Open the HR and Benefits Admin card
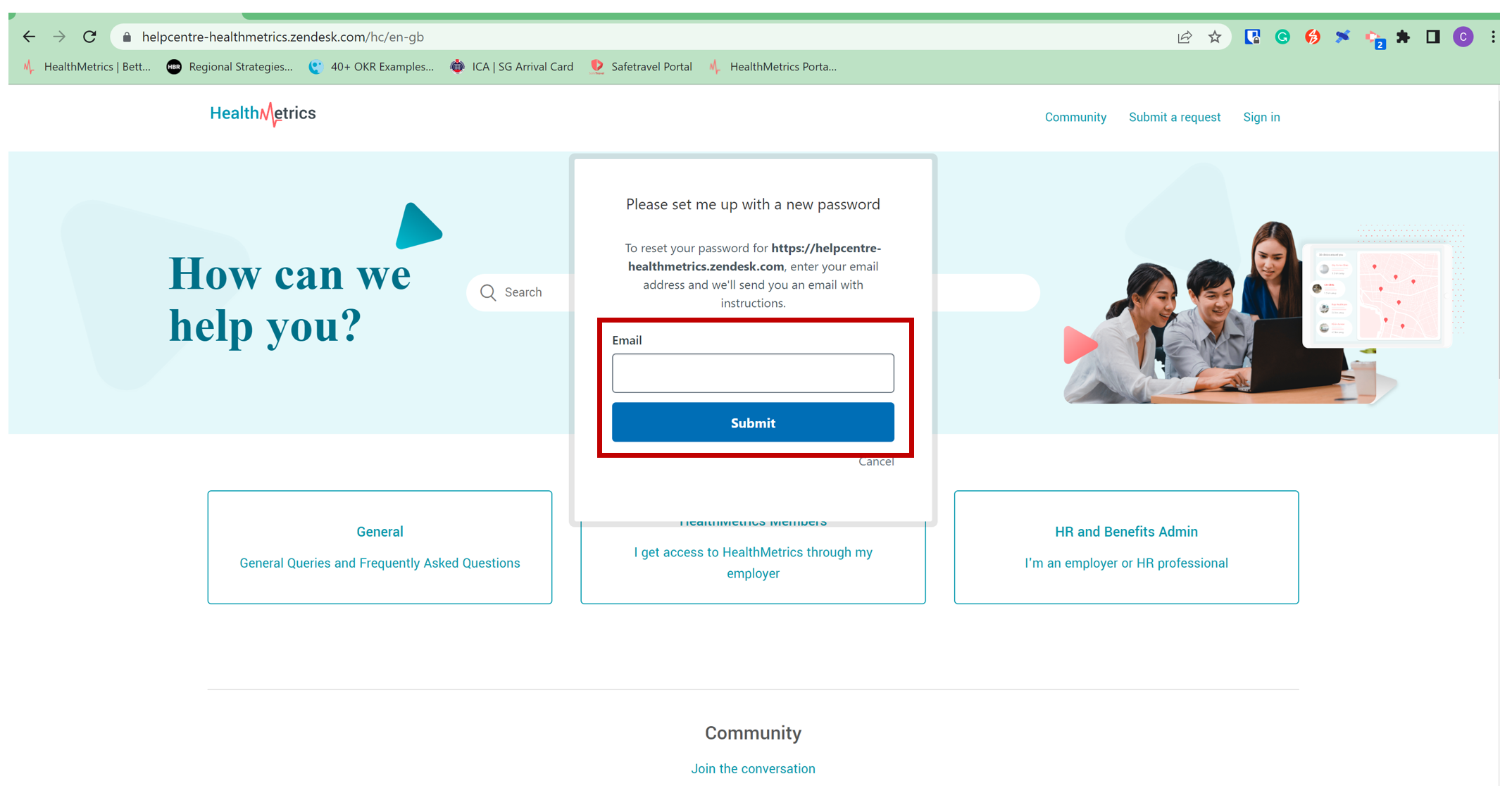The image size is (1512, 793). (x=1126, y=547)
